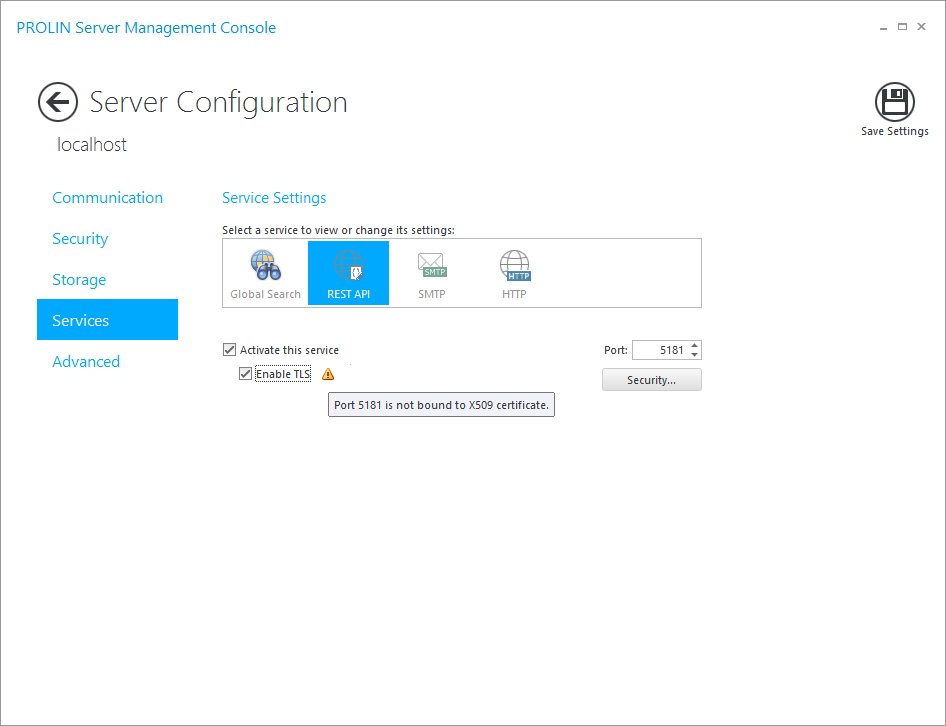Maximize the PROLIN console window
Image resolution: width=946 pixels, height=726 pixels.
tap(902, 27)
